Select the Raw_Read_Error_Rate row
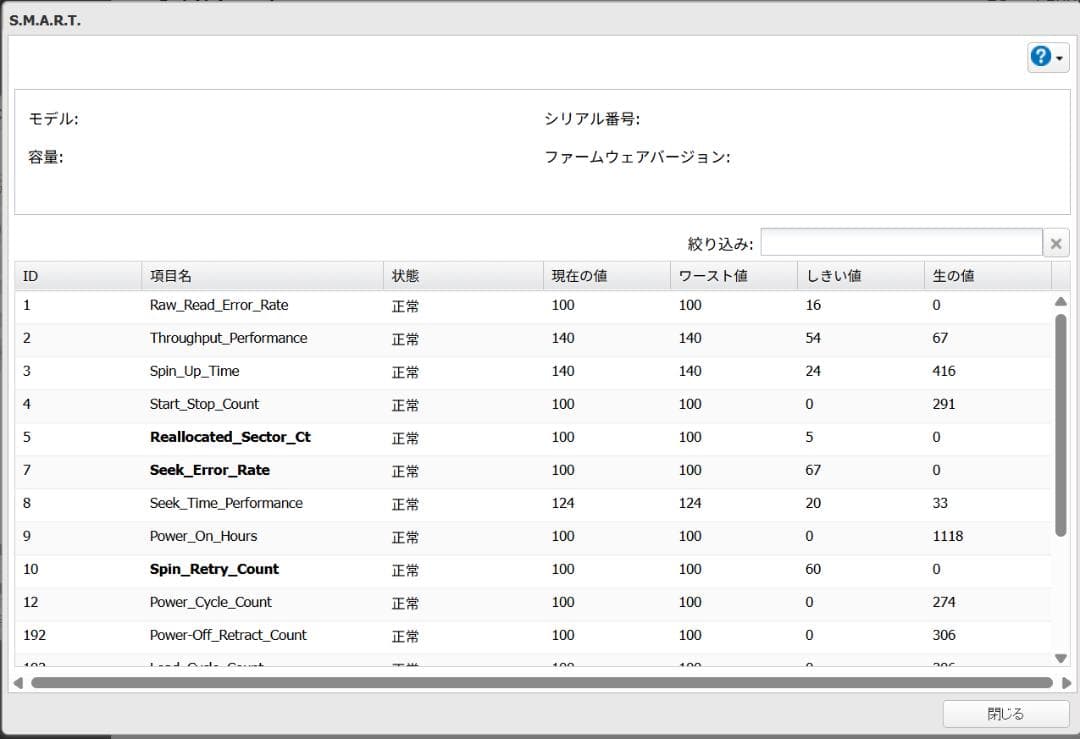 coord(400,305)
